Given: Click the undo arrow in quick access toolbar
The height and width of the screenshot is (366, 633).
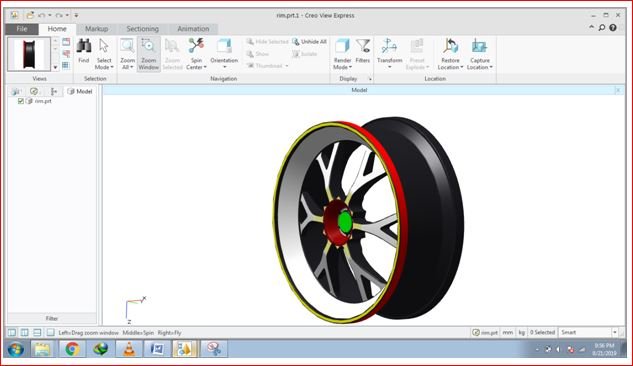Looking at the screenshot, I should pos(41,15).
